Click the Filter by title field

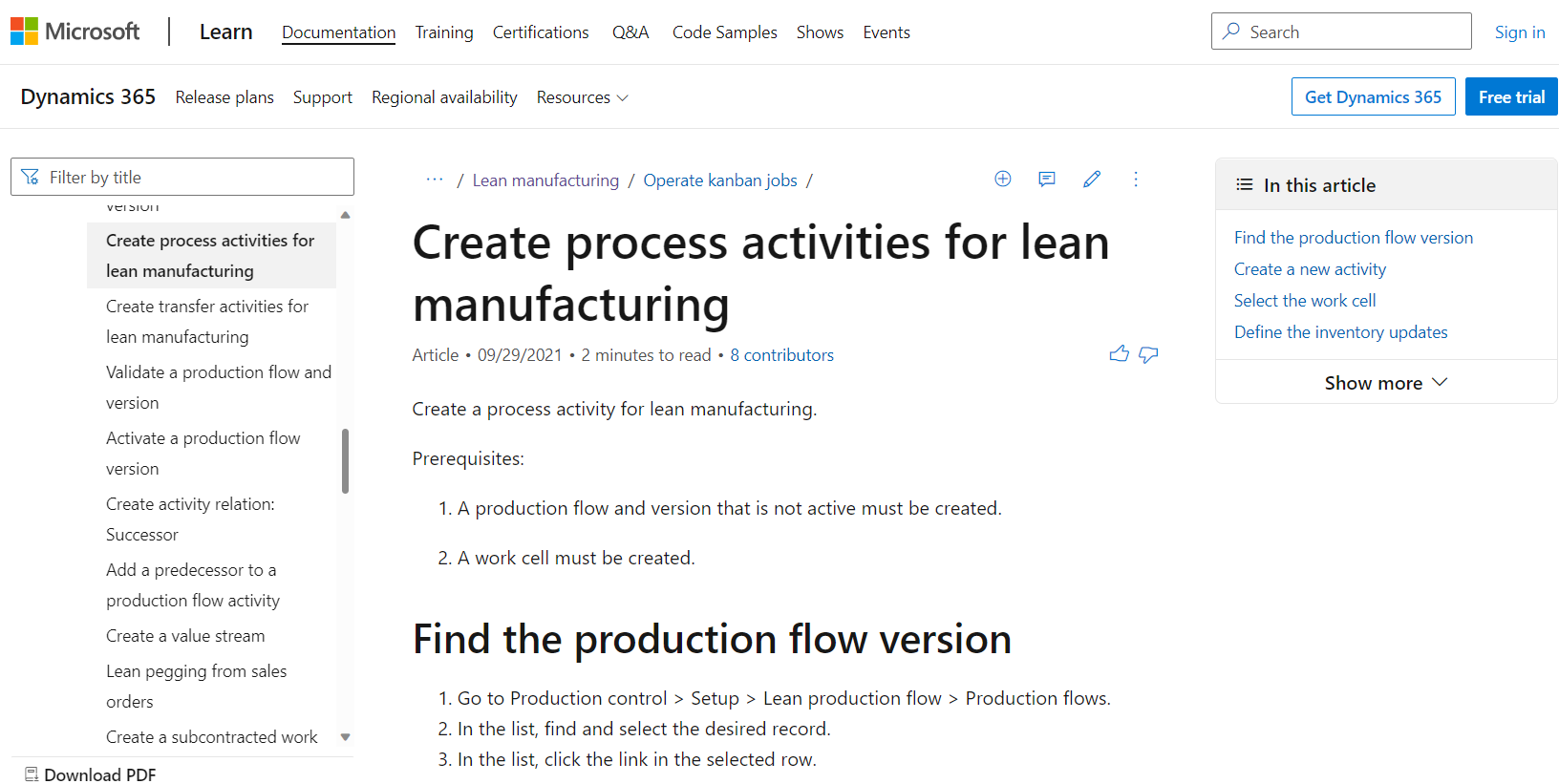(x=182, y=177)
